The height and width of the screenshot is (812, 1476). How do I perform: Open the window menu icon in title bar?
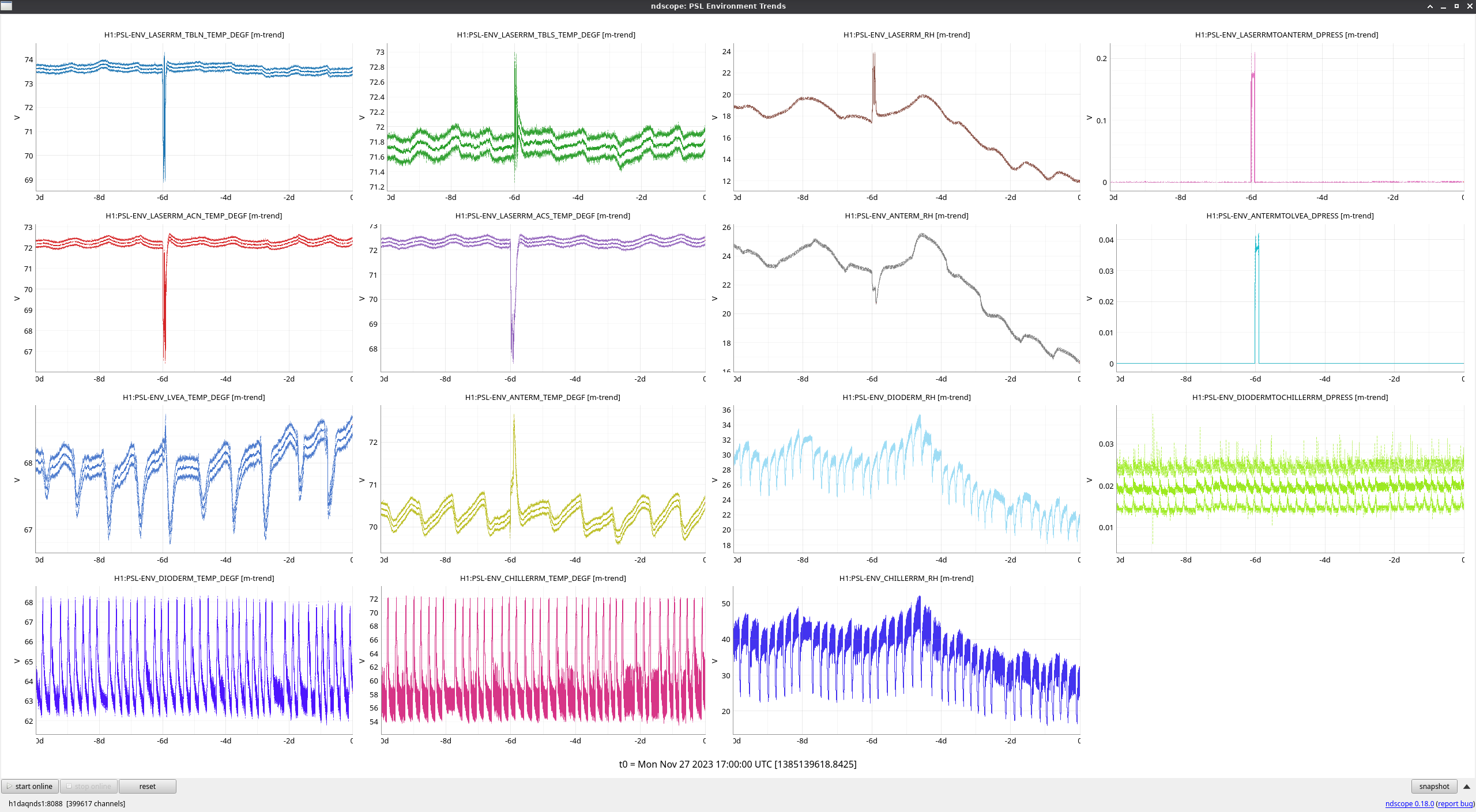pyautogui.click(x=6, y=6)
